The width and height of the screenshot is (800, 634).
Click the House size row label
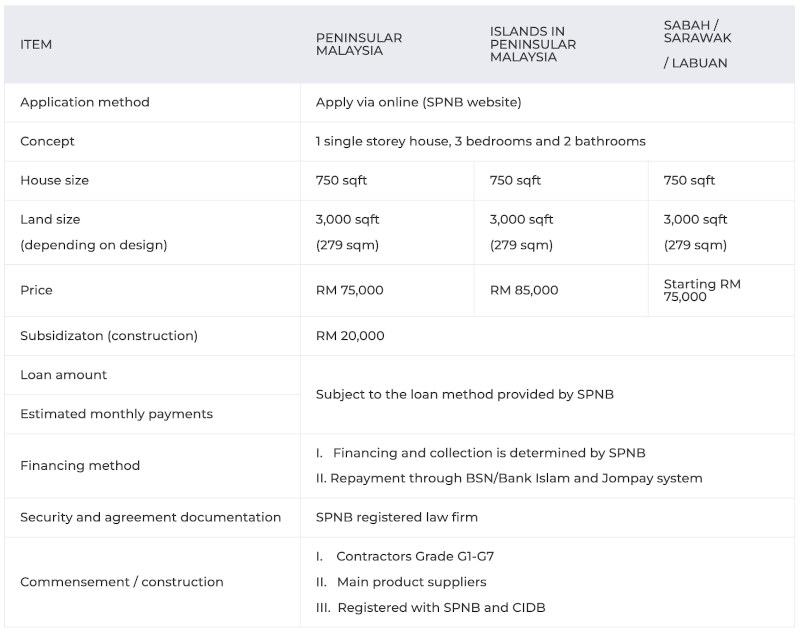click(x=54, y=181)
